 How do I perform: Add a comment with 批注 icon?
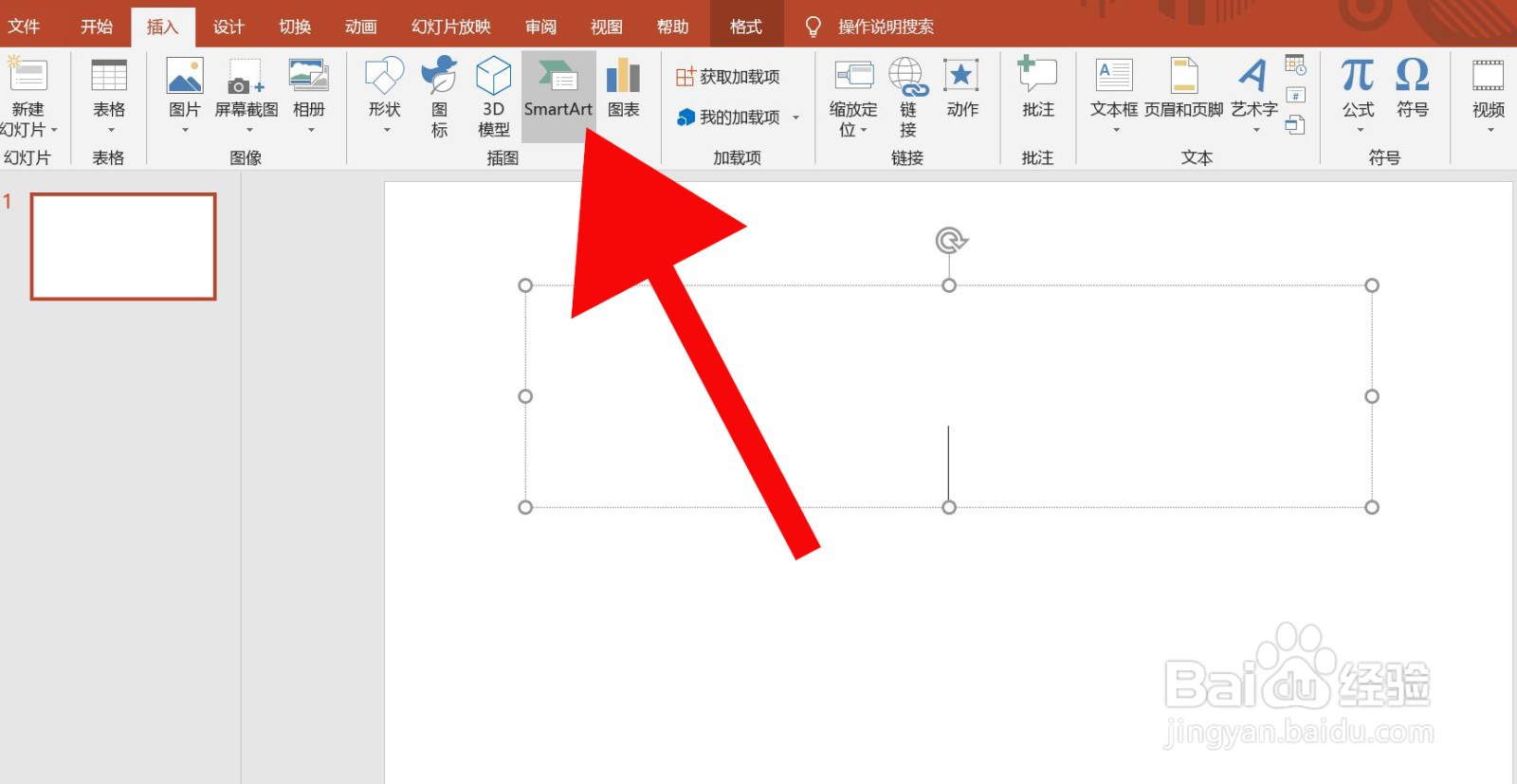click(1037, 74)
